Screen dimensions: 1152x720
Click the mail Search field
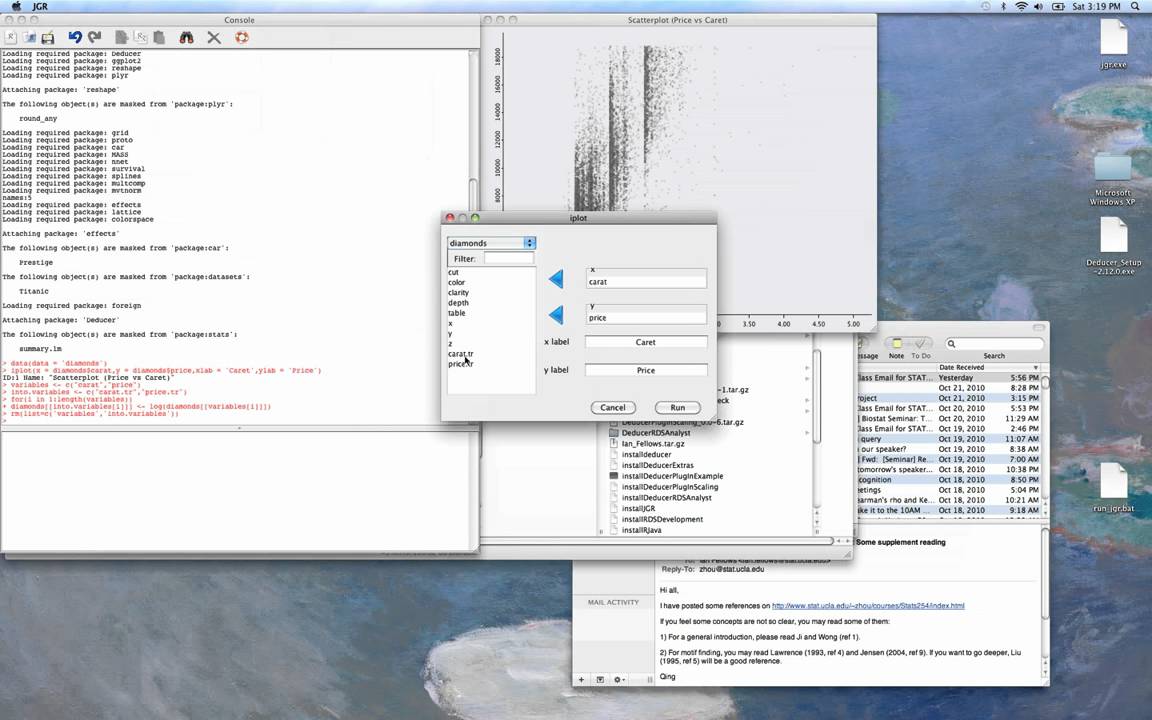pyautogui.click(x=994, y=343)
